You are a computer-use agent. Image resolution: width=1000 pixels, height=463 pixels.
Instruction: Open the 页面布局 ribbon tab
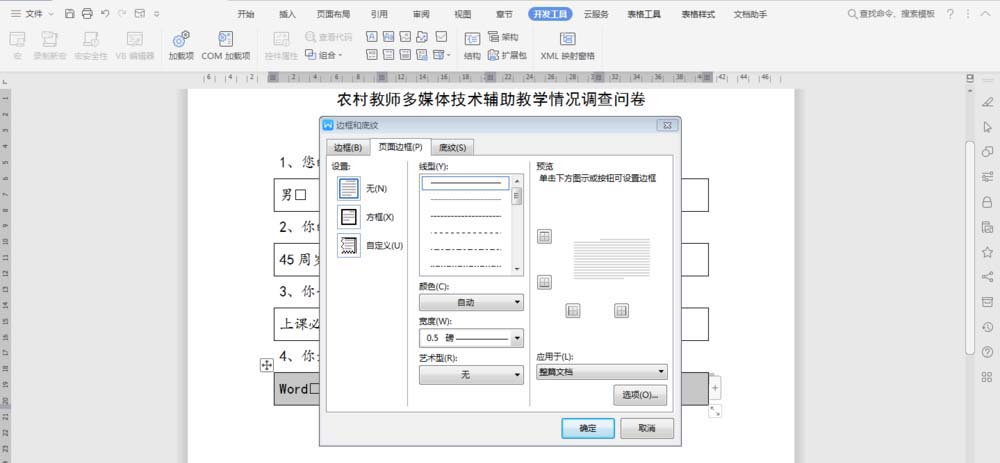pos(333,14)
